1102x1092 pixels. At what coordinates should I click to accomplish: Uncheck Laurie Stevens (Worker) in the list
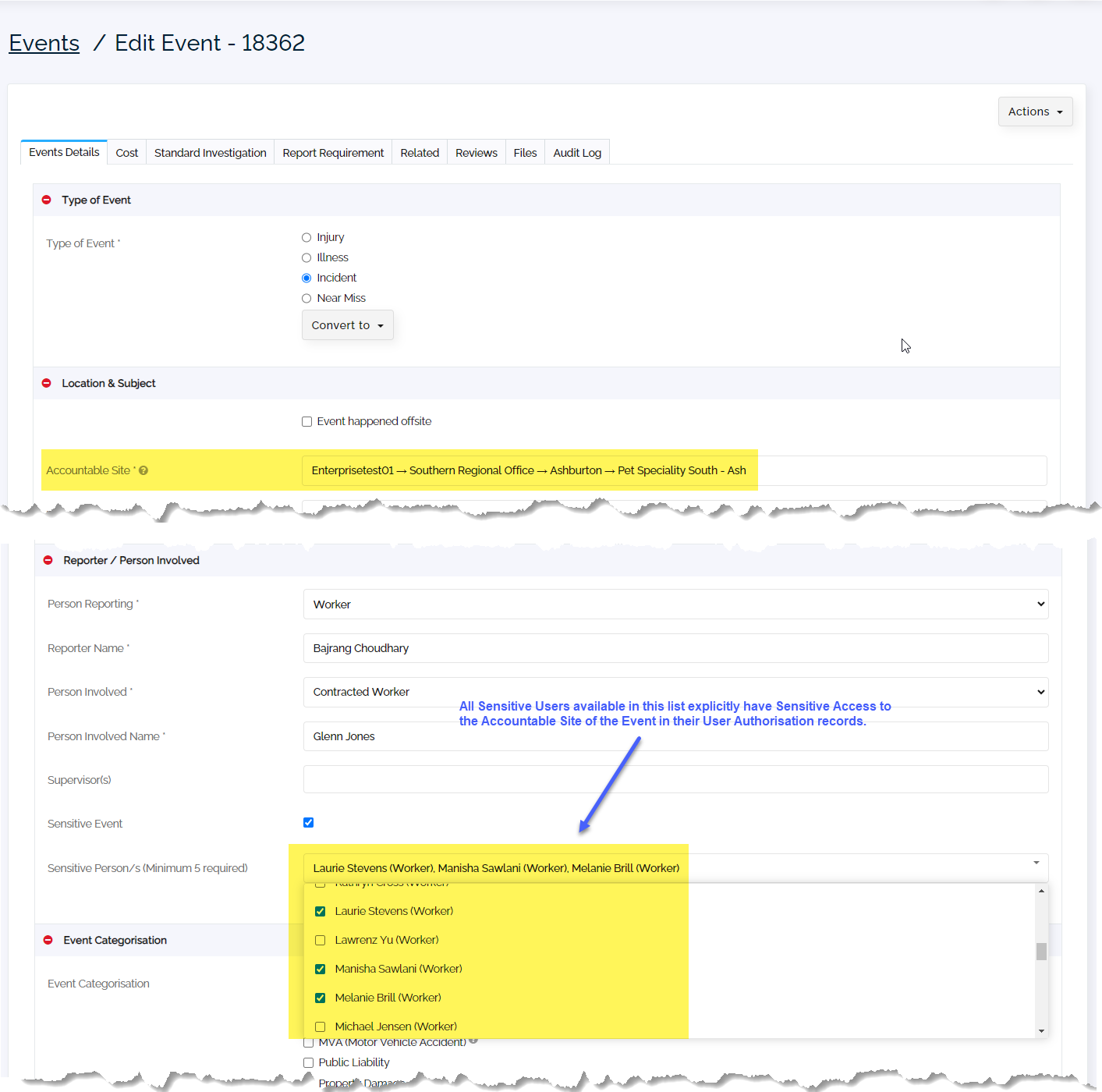321,912
